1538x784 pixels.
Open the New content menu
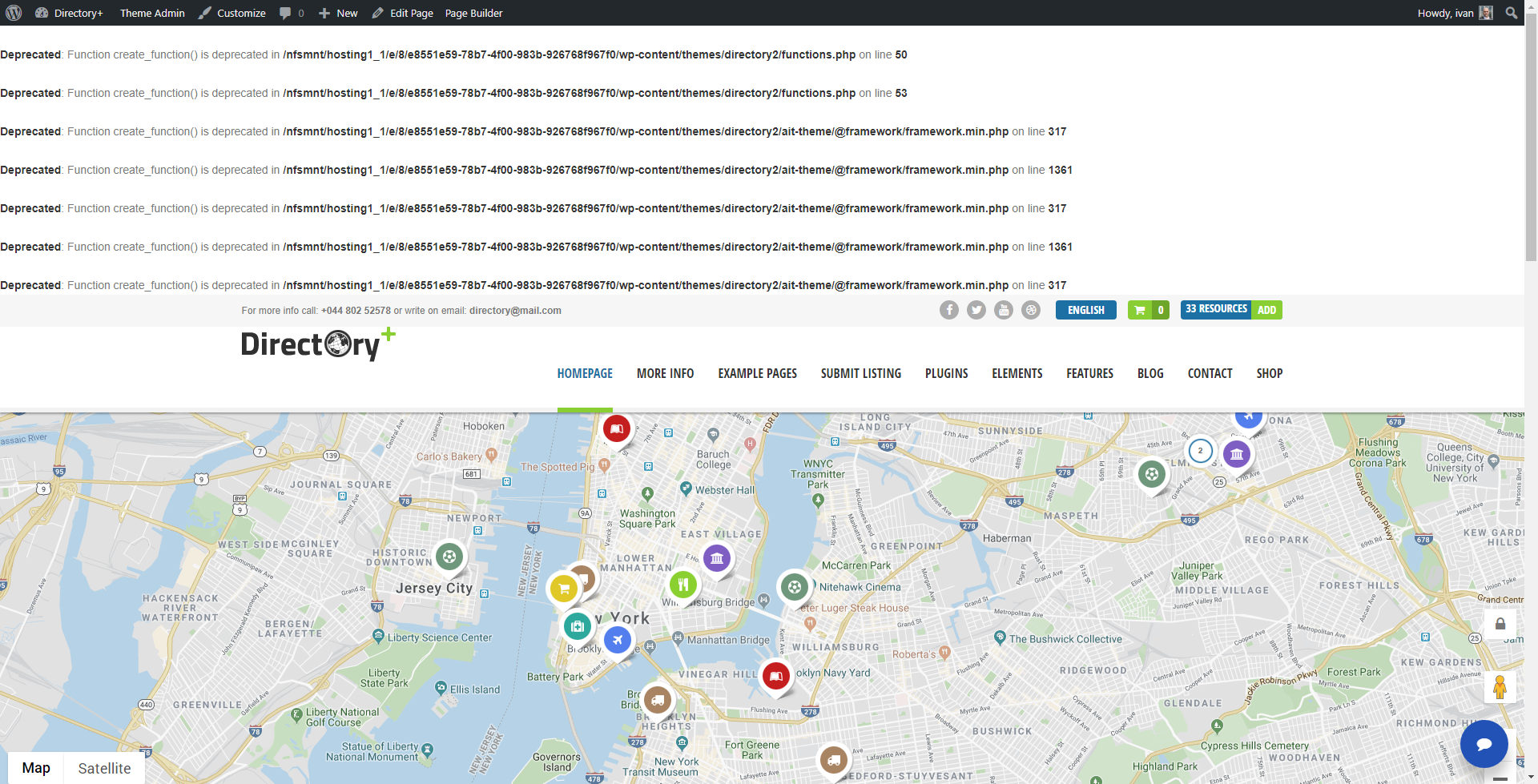click(x=338, y=13)
